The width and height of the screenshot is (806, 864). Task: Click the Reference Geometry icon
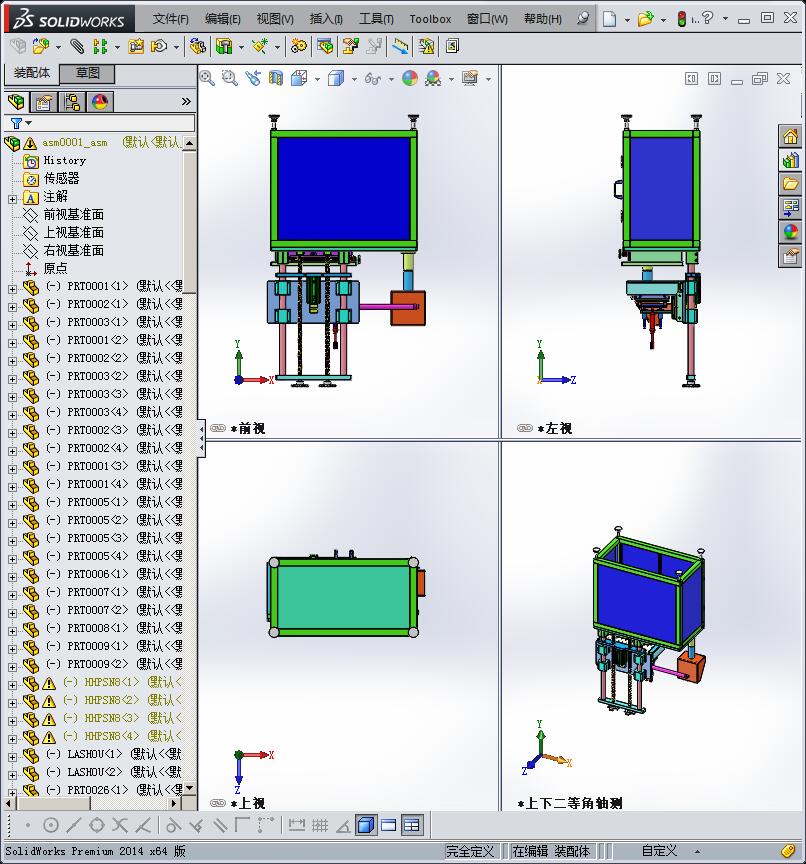259,46
